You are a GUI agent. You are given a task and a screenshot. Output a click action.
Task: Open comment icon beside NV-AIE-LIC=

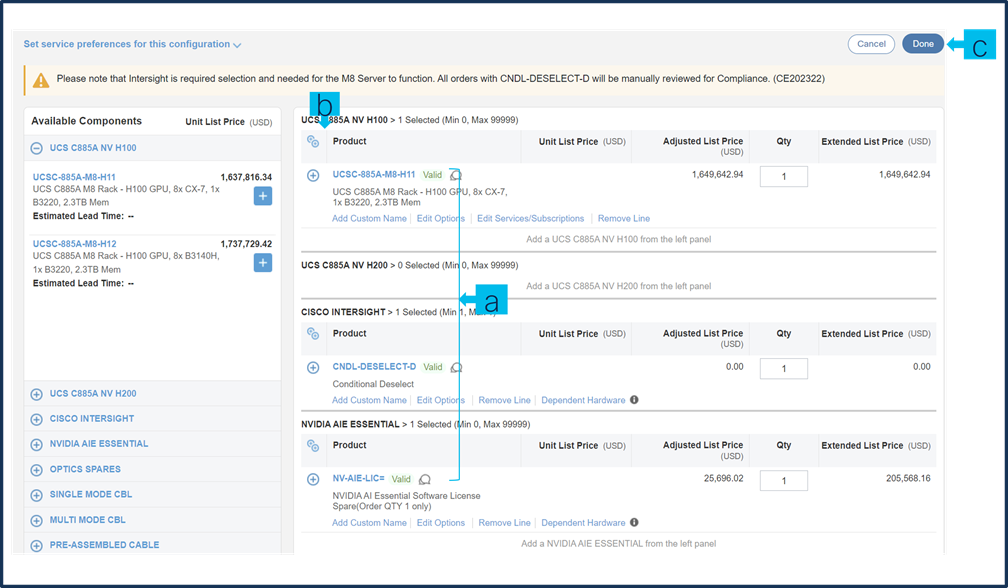425,479
